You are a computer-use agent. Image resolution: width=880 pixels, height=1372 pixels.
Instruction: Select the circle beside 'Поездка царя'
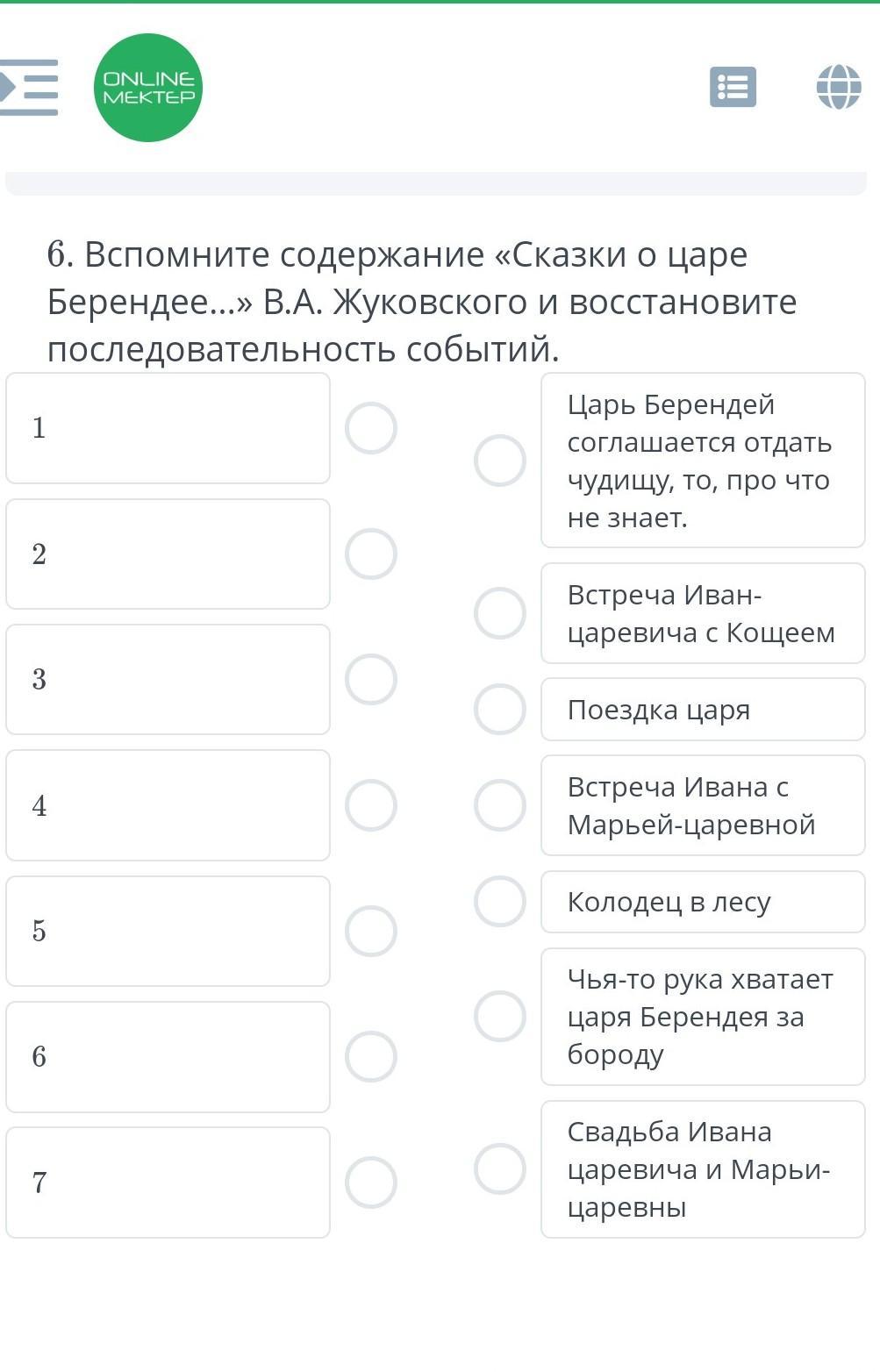[x=500, y=709]
